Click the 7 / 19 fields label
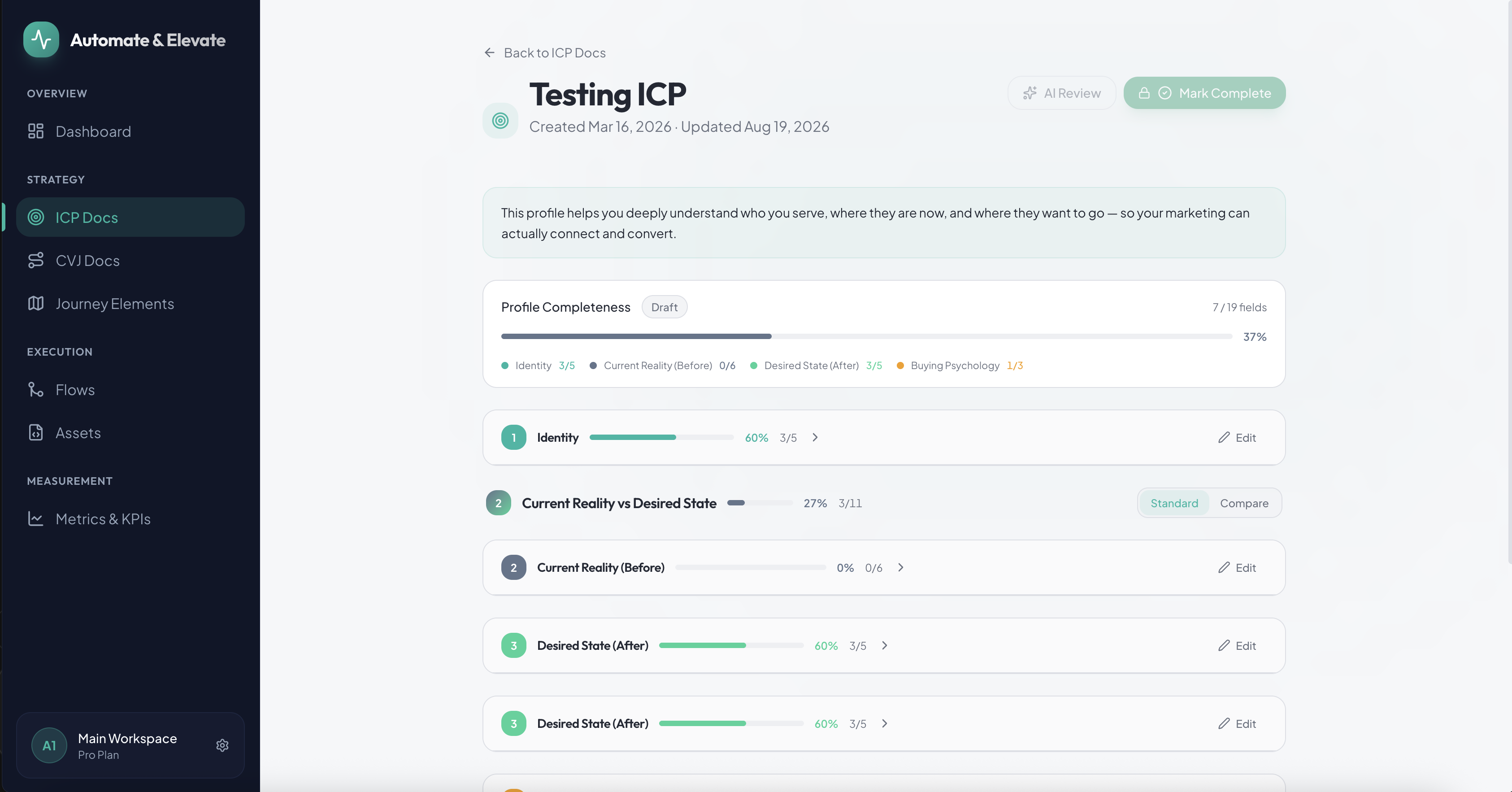The height and width of the screenshot is (792, 1512). pos(1239,307)
